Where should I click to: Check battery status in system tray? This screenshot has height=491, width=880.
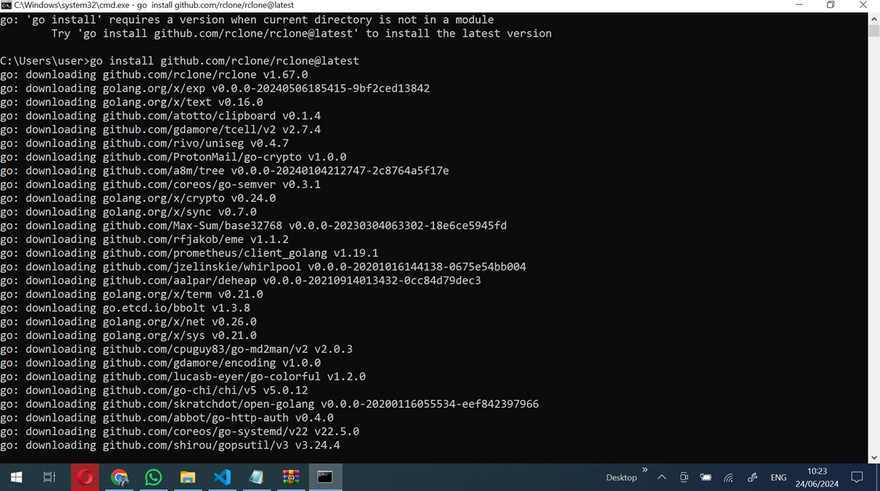[706, 477]
